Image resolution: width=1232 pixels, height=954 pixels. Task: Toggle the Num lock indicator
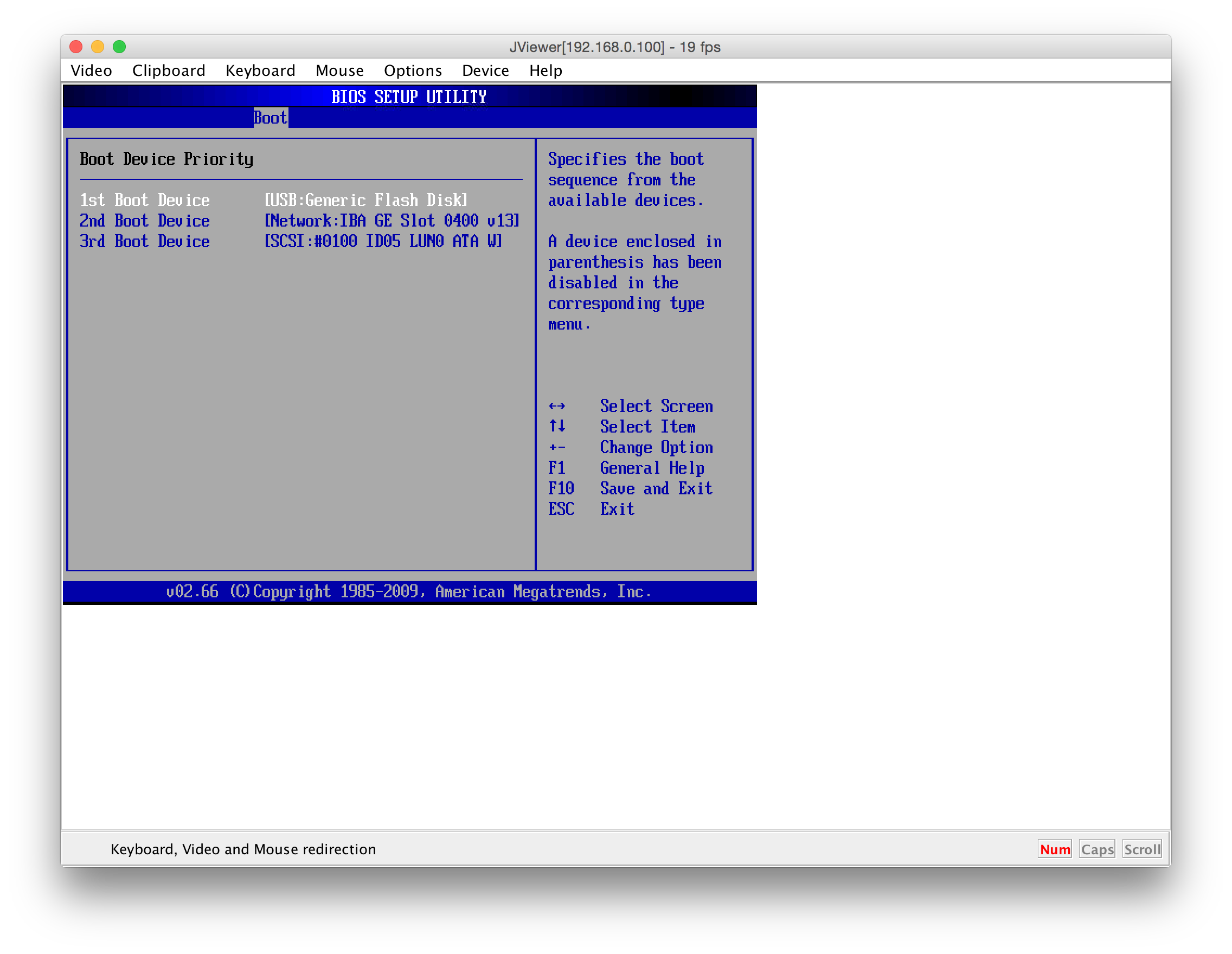click(x=1054, y=849)
